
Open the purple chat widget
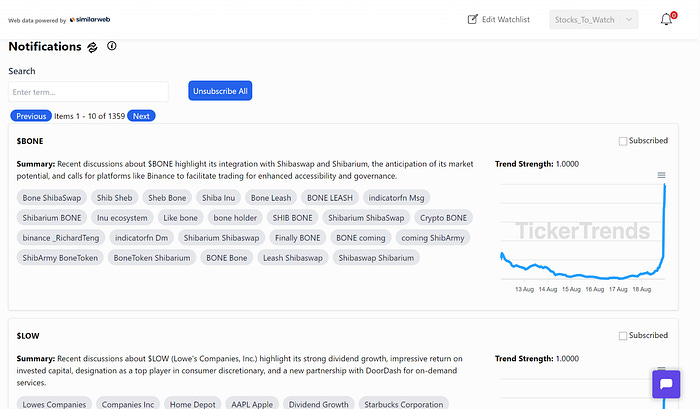pyautogui.click(x=666, y=384)
